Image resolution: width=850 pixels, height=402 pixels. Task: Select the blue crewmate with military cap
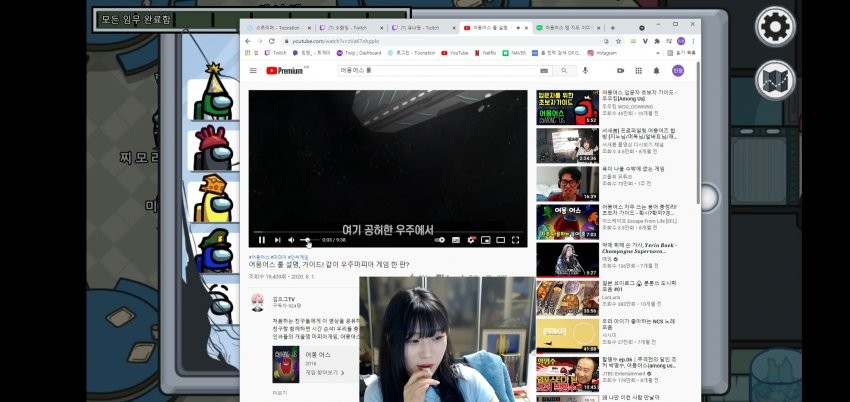[213, 252]
